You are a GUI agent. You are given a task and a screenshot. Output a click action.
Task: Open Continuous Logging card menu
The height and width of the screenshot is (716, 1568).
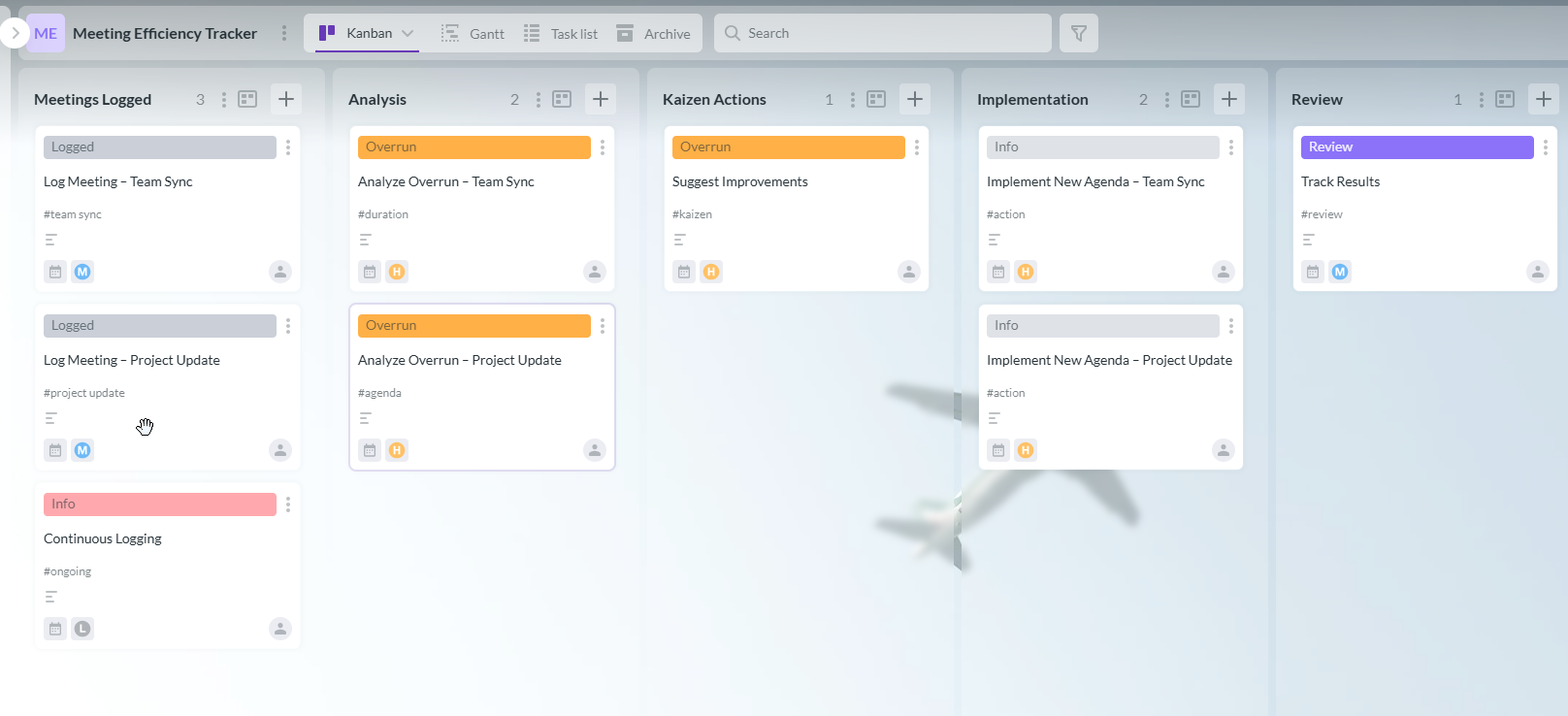[288, 504]
